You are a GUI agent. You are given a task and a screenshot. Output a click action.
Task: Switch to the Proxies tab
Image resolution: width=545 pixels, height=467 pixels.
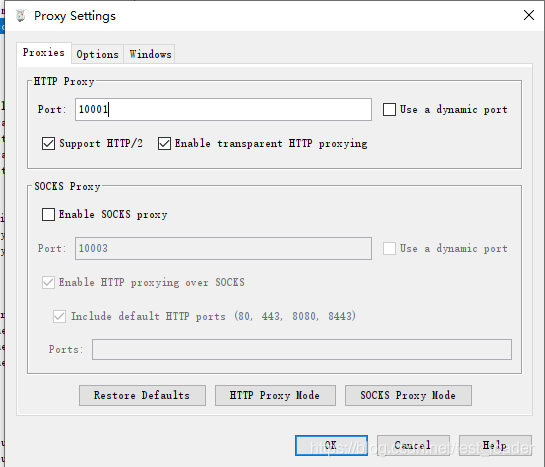point(44,52)
